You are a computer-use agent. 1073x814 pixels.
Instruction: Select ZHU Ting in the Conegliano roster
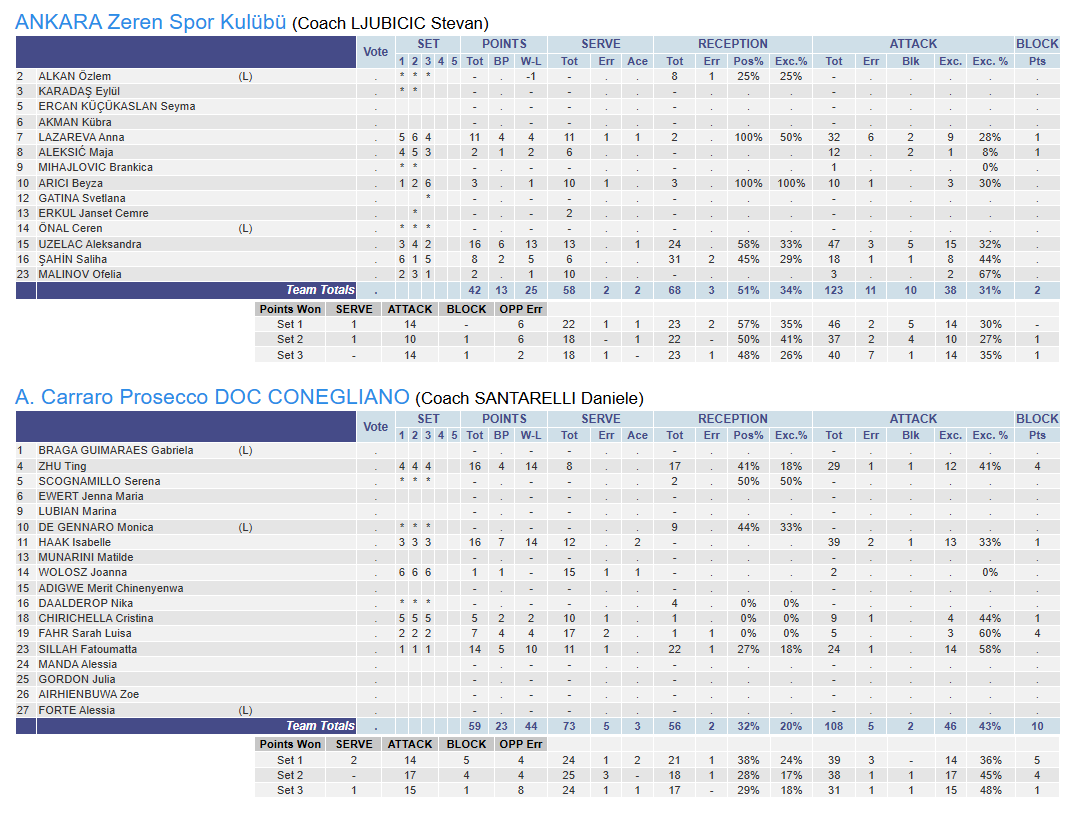coord(62,466)
